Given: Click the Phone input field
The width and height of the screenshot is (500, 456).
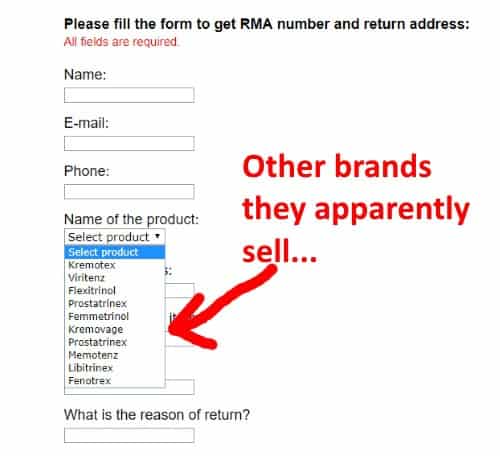Looking at the screenshot, I should tap(129, 192).
